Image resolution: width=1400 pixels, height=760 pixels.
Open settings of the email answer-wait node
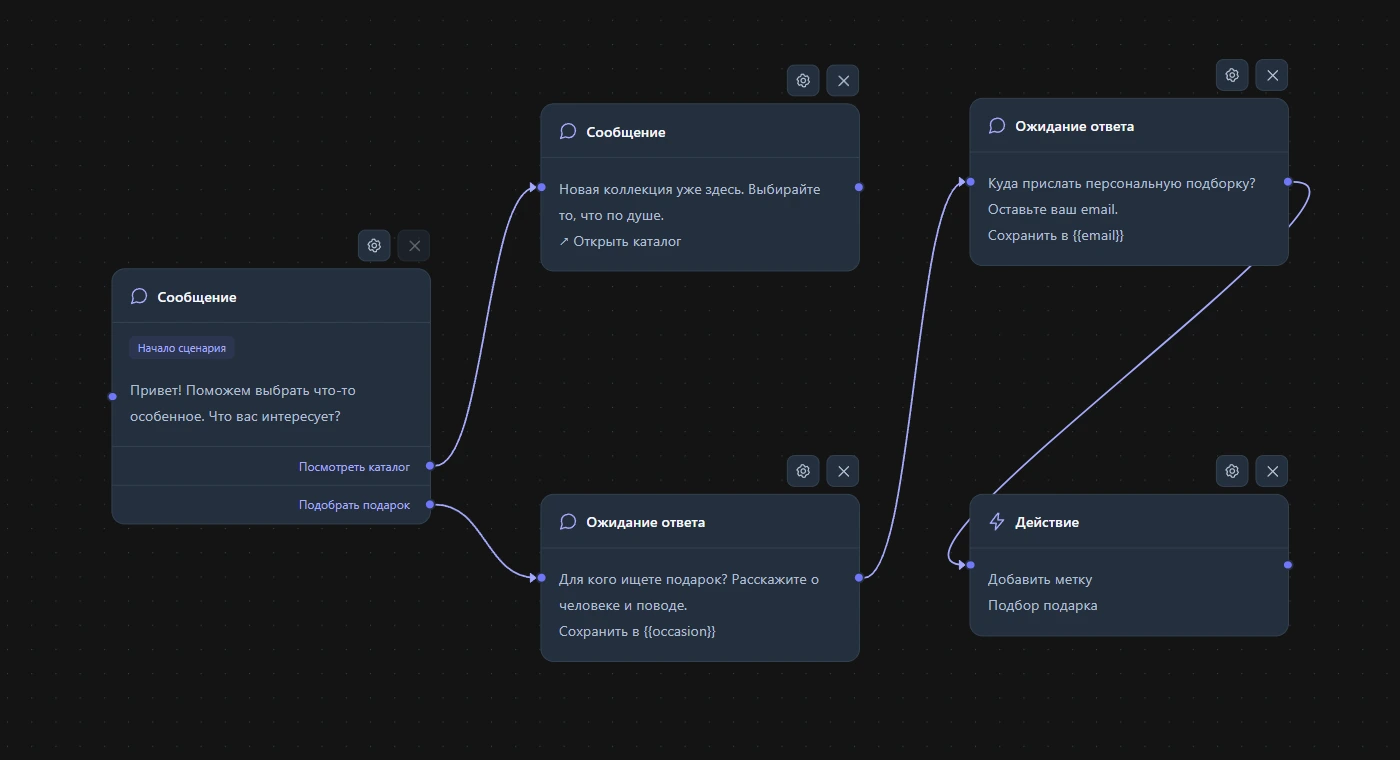[1232, 75]
